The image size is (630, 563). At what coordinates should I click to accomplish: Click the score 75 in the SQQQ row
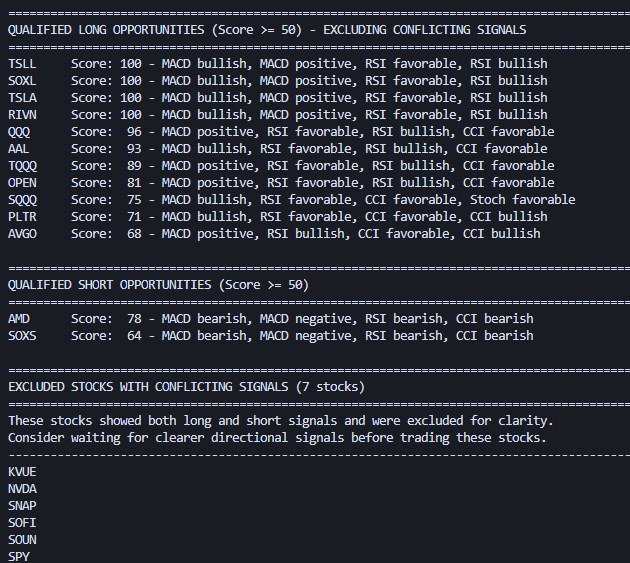click(134, 200)
